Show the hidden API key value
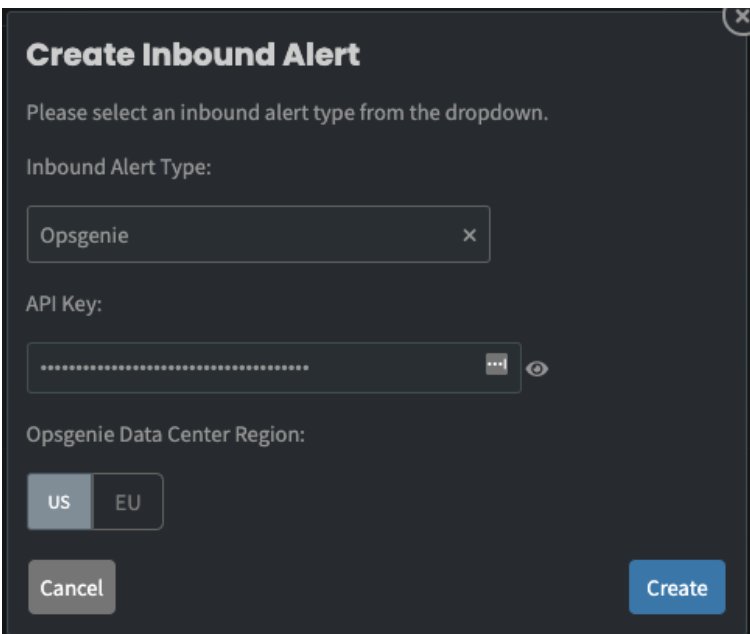 [537, 368]
